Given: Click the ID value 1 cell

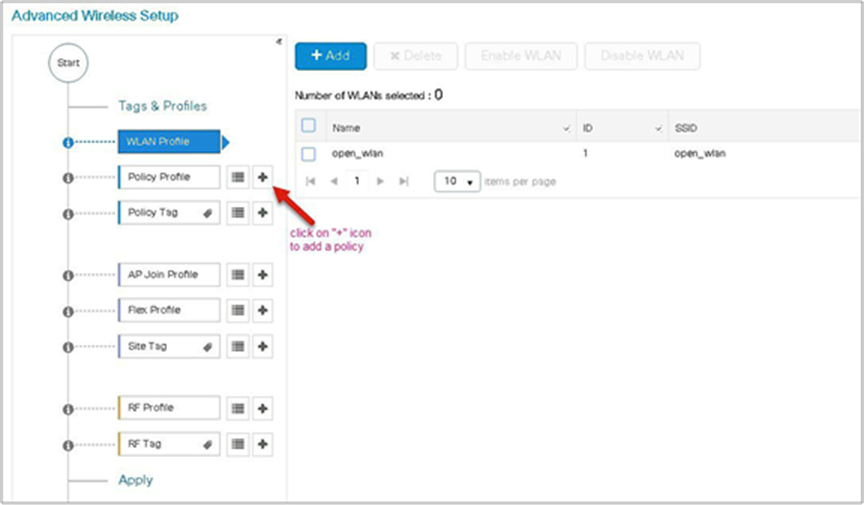Looking at the screenshot, I should 585,153.
